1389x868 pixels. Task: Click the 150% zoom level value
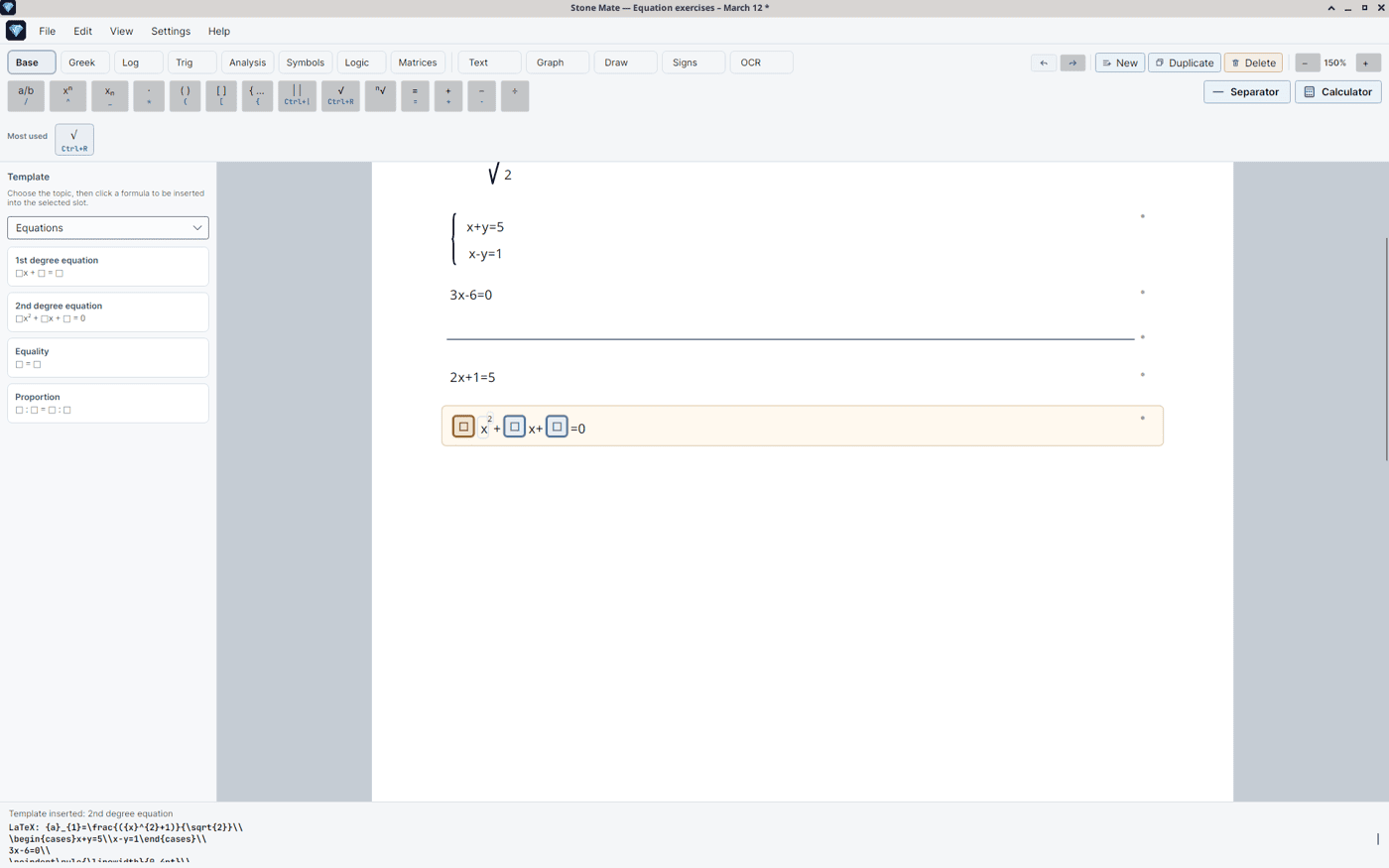coord(1335,62)
